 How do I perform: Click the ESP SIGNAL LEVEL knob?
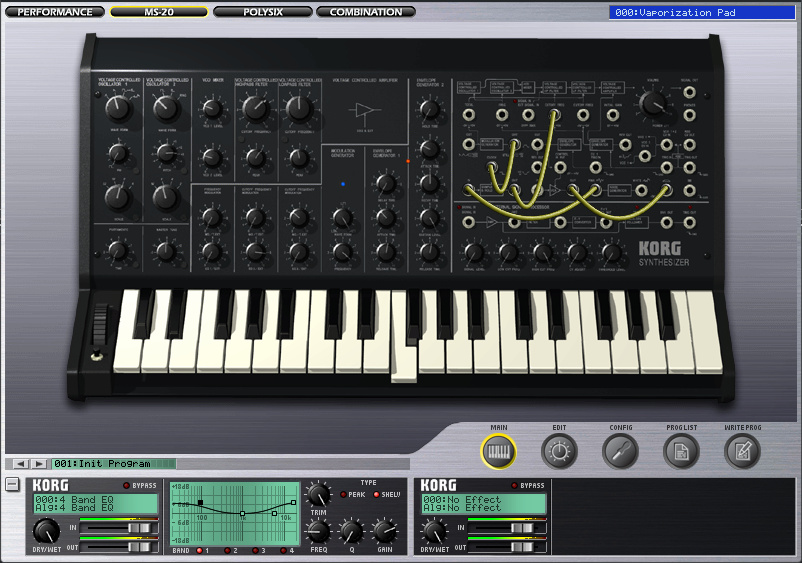click(x=474, y=253)
